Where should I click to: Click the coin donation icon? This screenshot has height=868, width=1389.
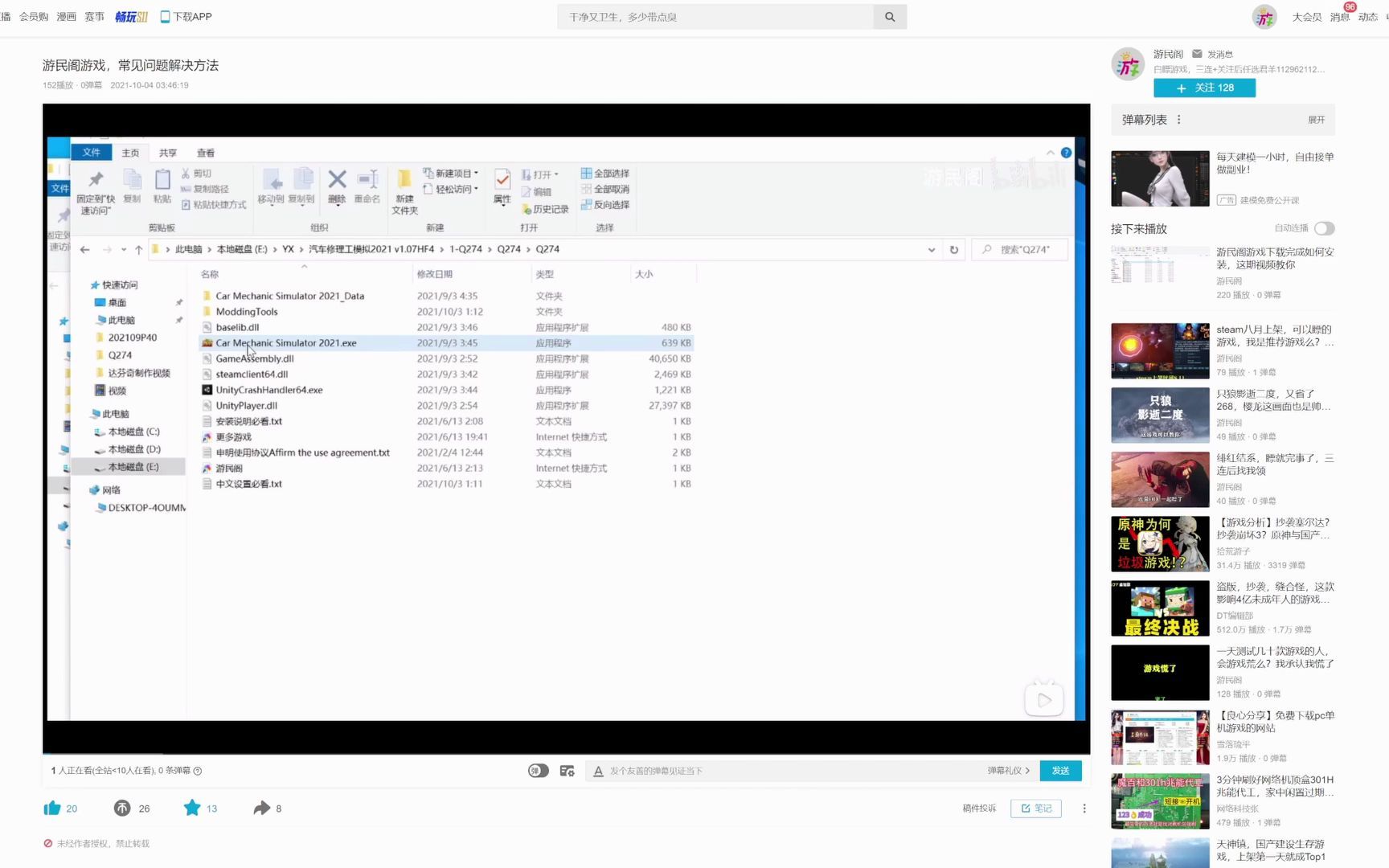click(x=122, y=808)
